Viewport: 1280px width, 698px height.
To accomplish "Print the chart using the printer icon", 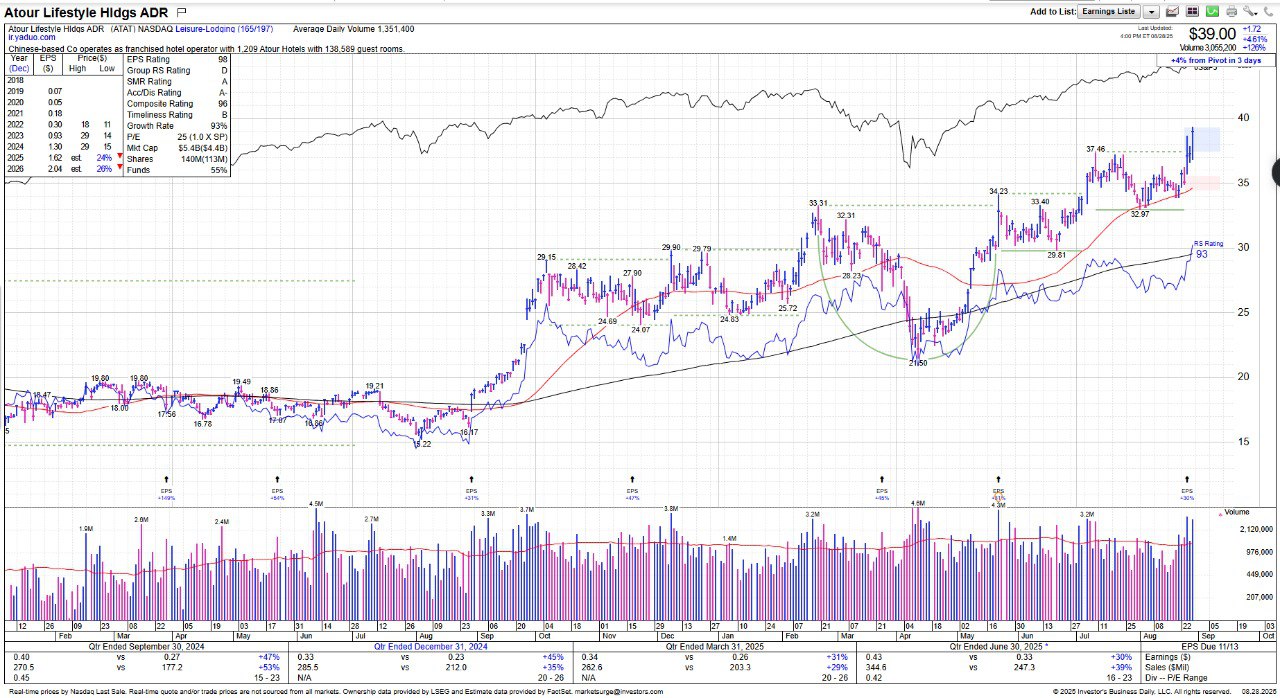I will 1230,11.
